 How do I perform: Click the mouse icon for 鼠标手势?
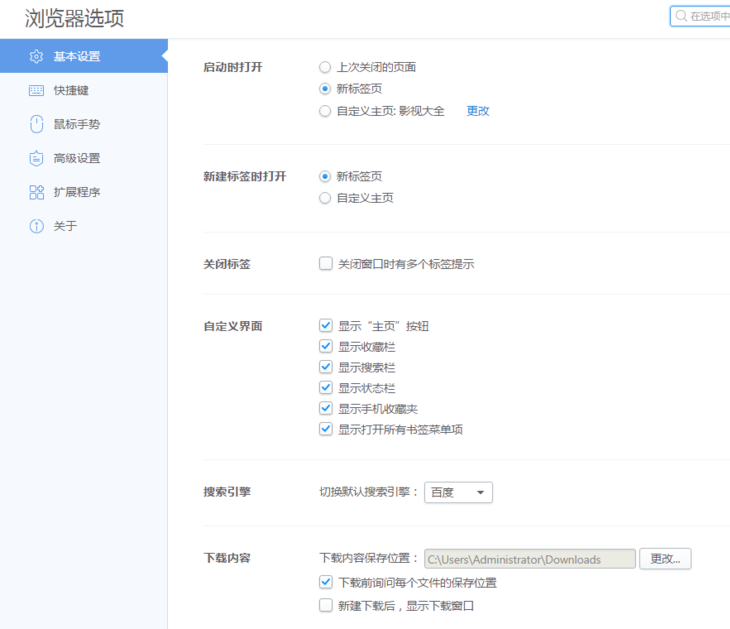pyautogui.click(x=36, y=124)
